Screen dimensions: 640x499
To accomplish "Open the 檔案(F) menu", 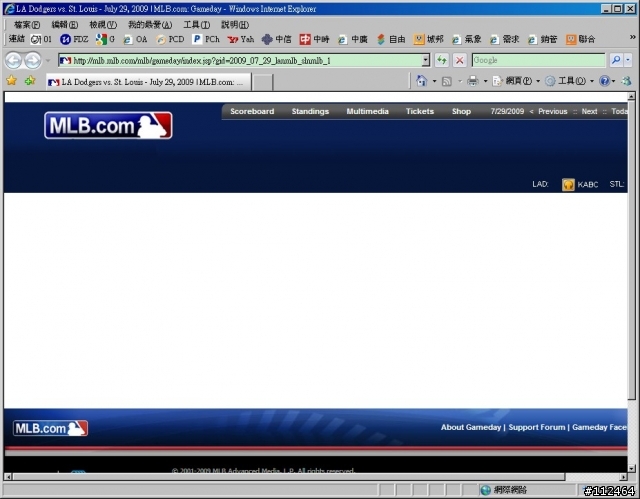I will coord(27,25).
